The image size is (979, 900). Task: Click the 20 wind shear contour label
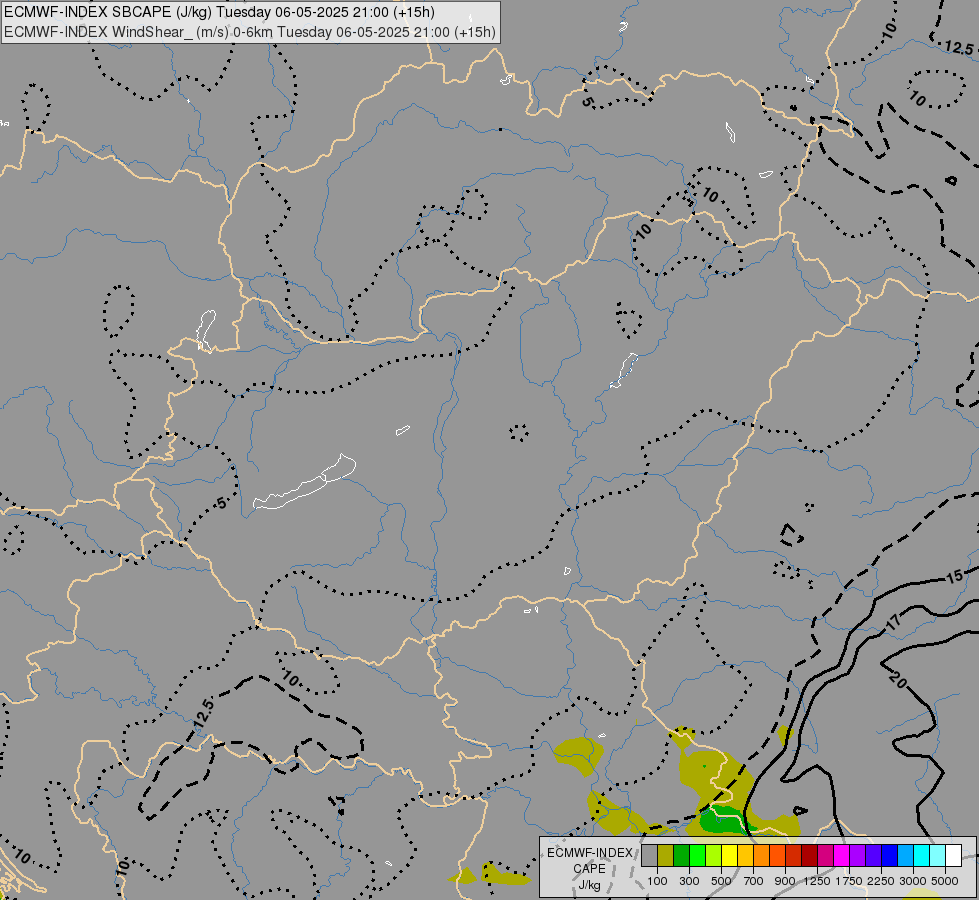tap(897, 680)
